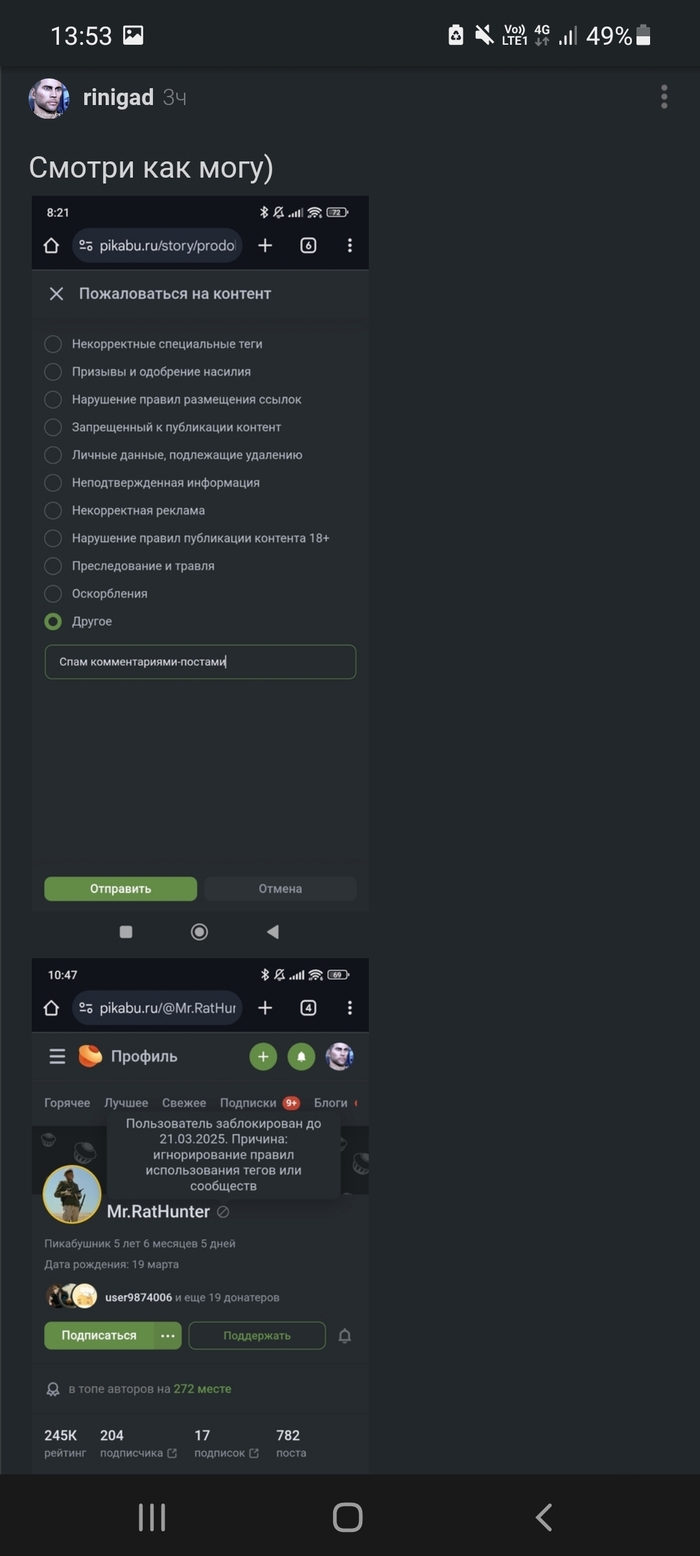
Task: Tap the Android home button
Action: point(347,1517)
